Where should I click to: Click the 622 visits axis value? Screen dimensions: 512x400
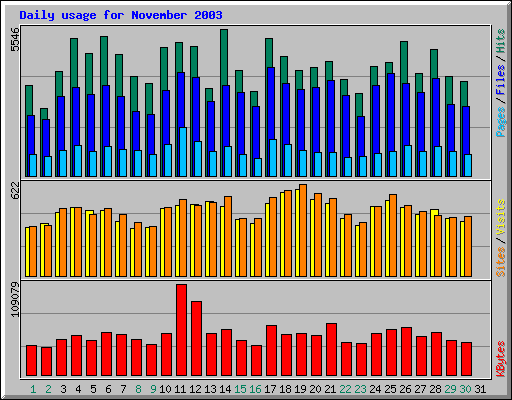coord(15,191)
